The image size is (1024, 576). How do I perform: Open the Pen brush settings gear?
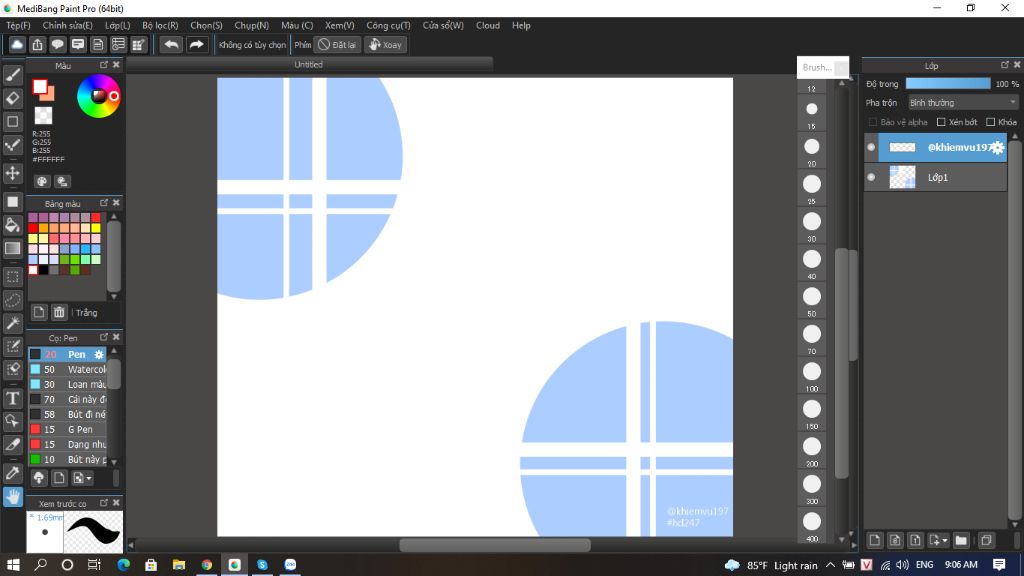click(99, 355)
